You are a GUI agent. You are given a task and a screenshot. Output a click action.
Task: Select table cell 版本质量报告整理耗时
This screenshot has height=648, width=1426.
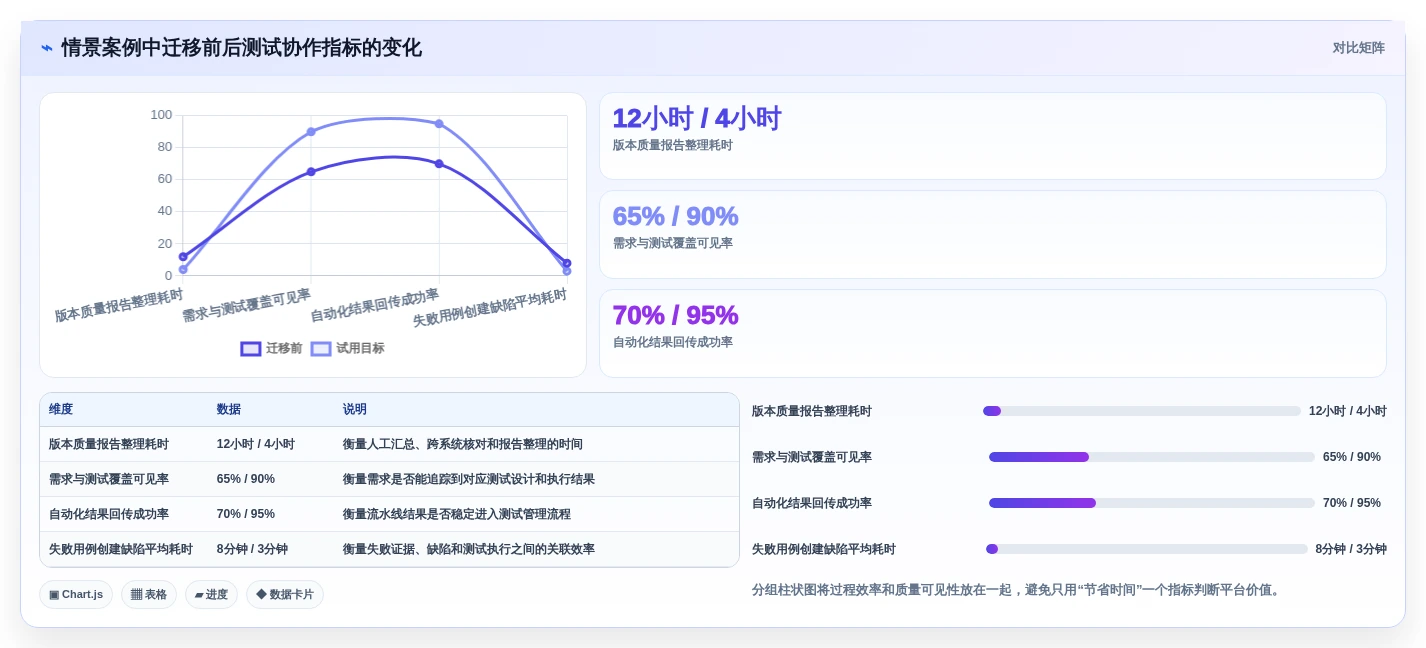109,444
